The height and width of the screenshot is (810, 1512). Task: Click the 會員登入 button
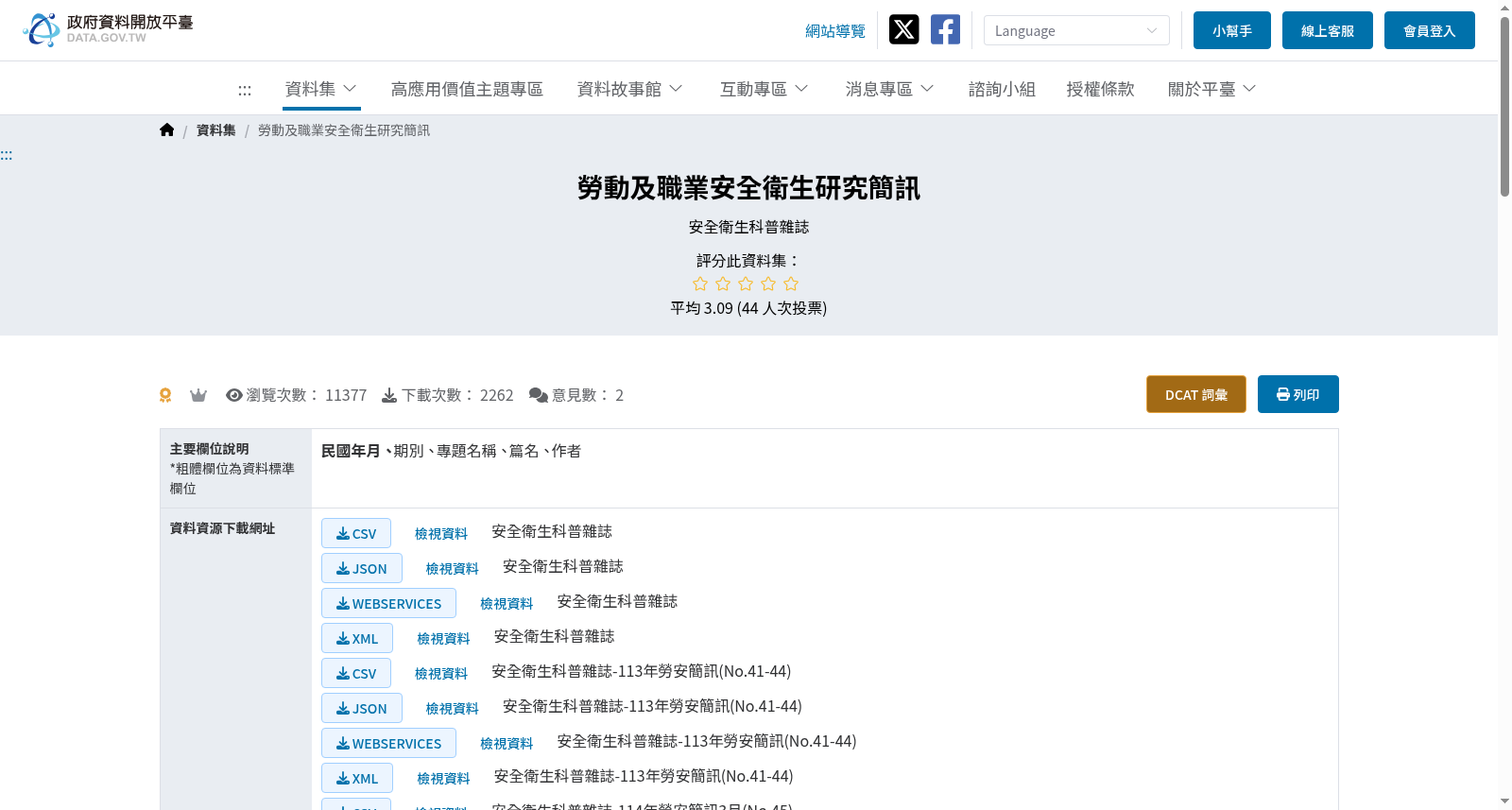[1430, 30]
